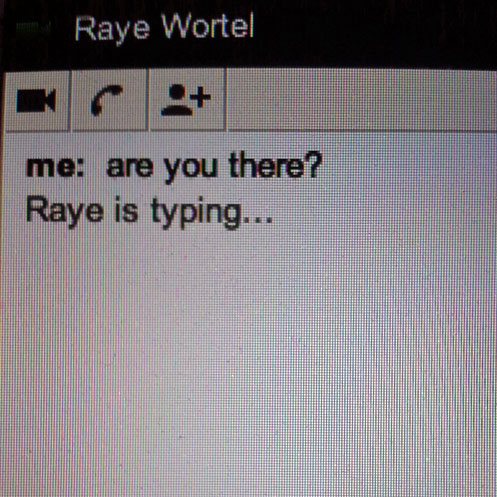The image size is (497, 497).
Task: Click the word Wortel in the header
Action: pos(208,27)
